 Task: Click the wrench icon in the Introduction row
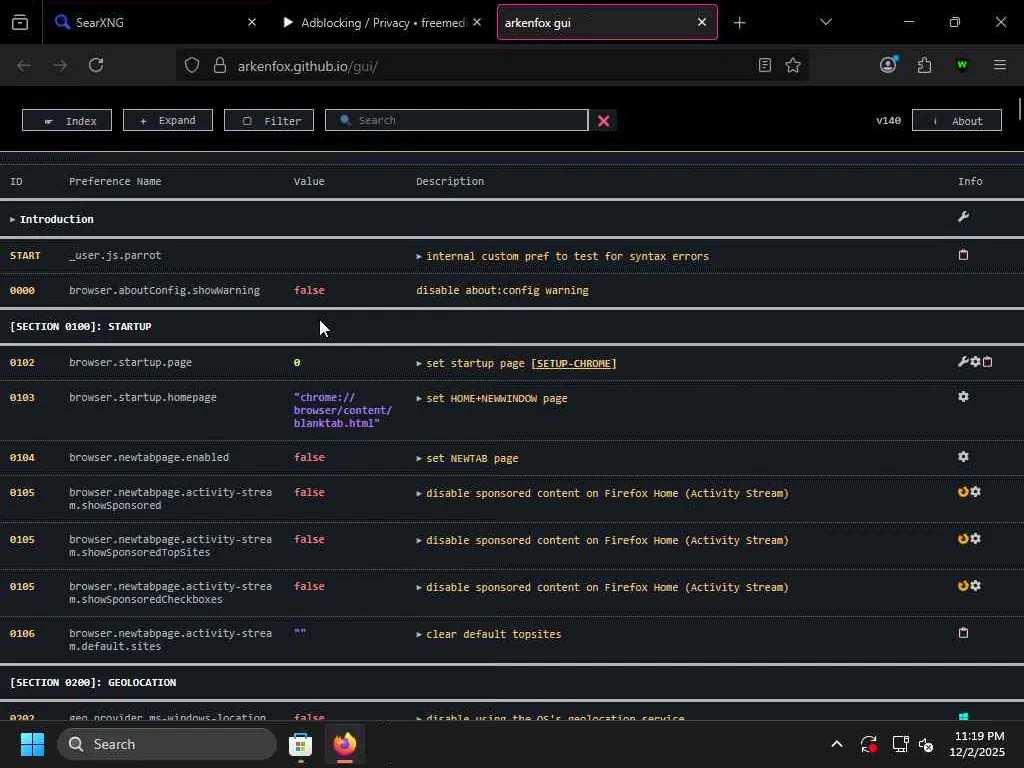coord(963,217)
